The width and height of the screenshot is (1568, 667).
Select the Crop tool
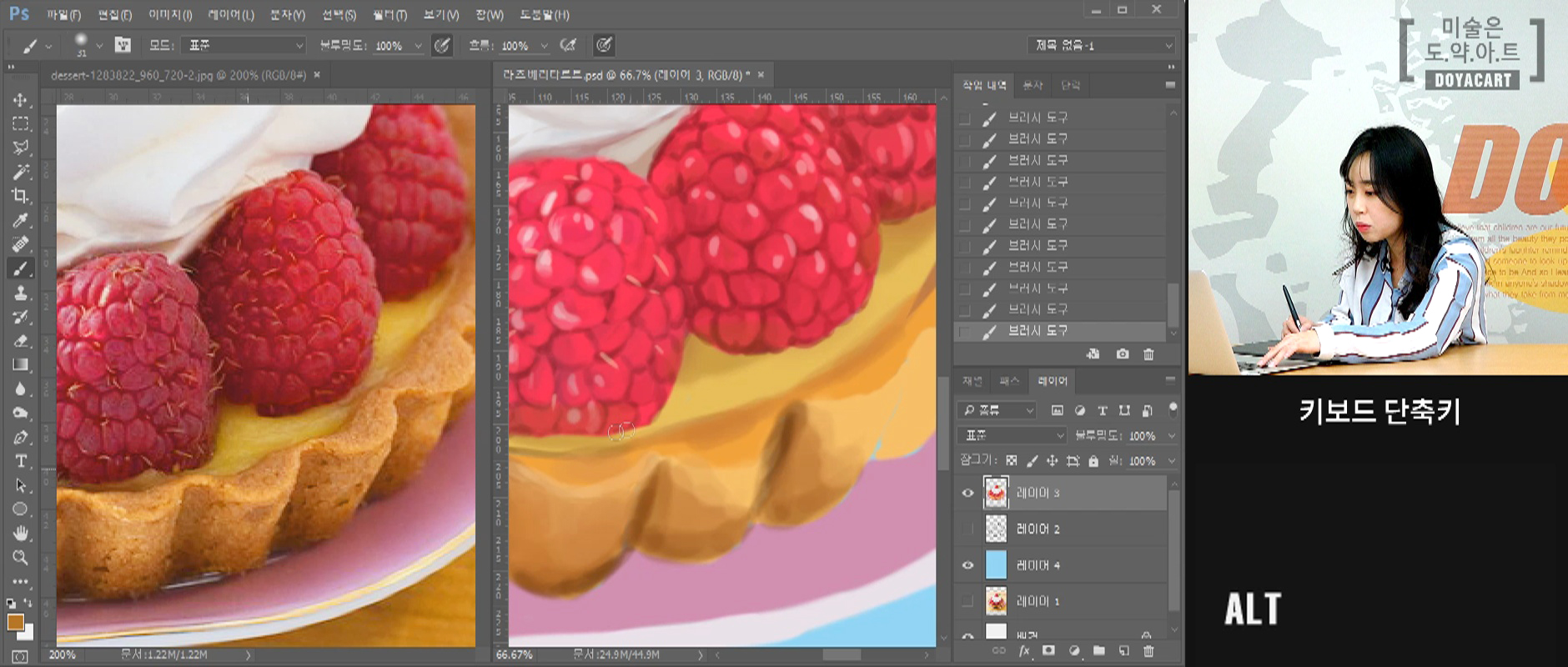(20, 196)
